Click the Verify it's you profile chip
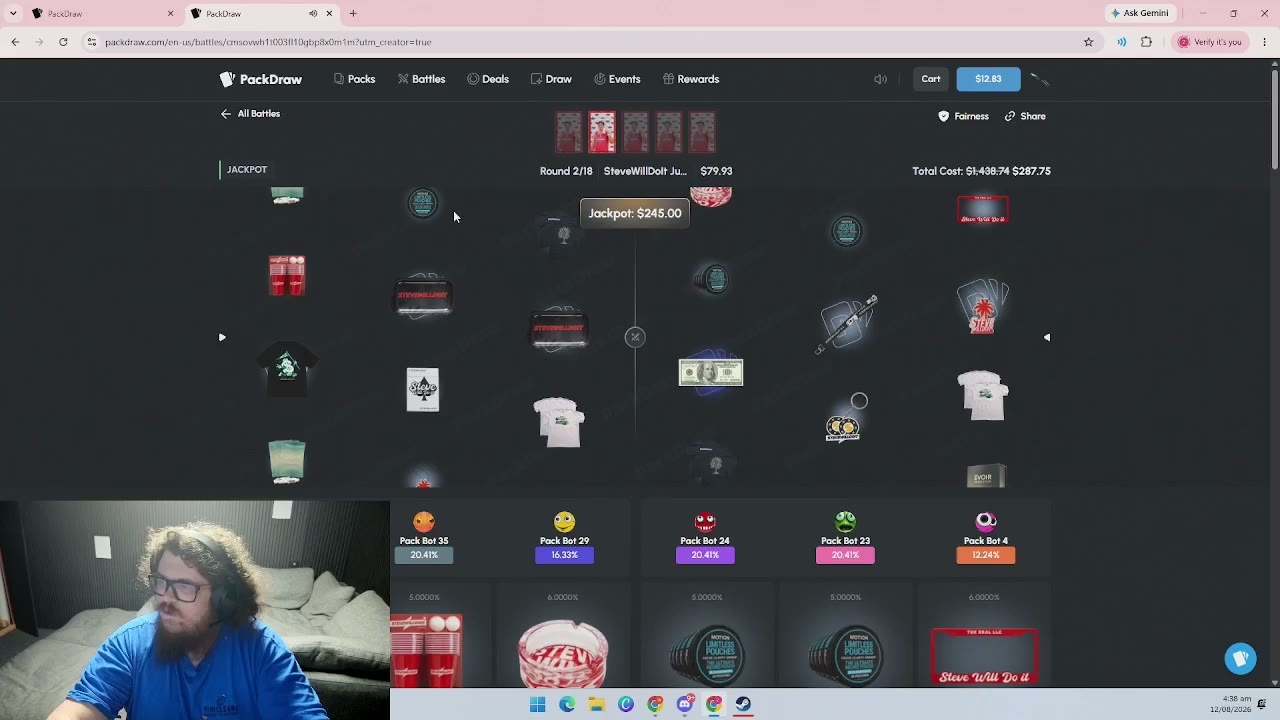1280x720 pixels. [1210, 42]
